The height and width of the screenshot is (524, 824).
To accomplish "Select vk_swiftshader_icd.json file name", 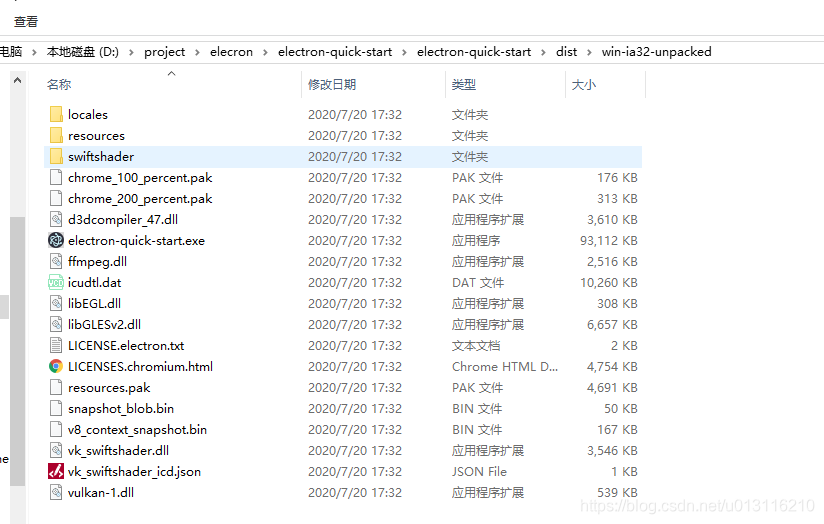I will [135, 472].
